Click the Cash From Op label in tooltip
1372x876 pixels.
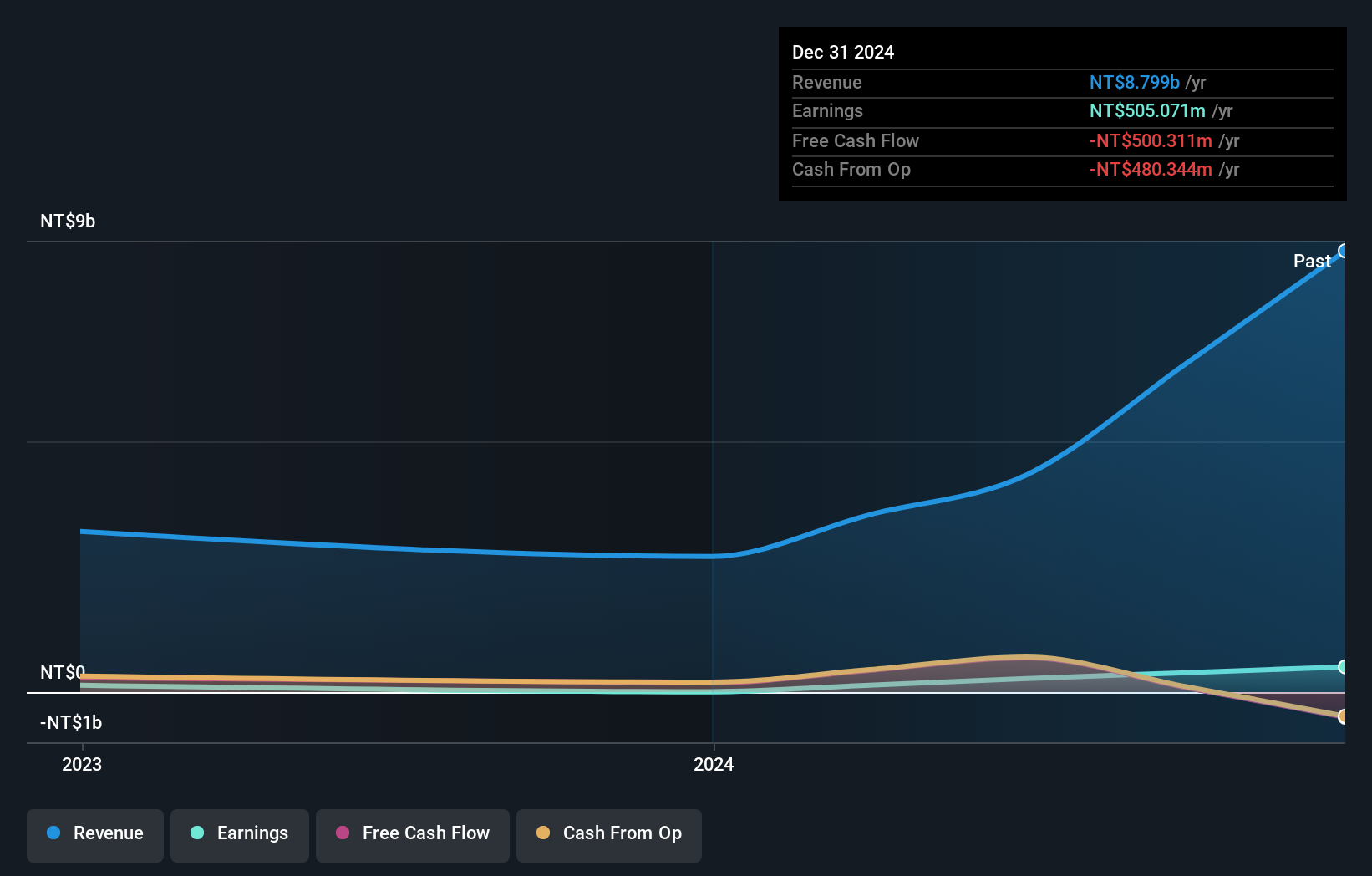click(x=851, y=170)
